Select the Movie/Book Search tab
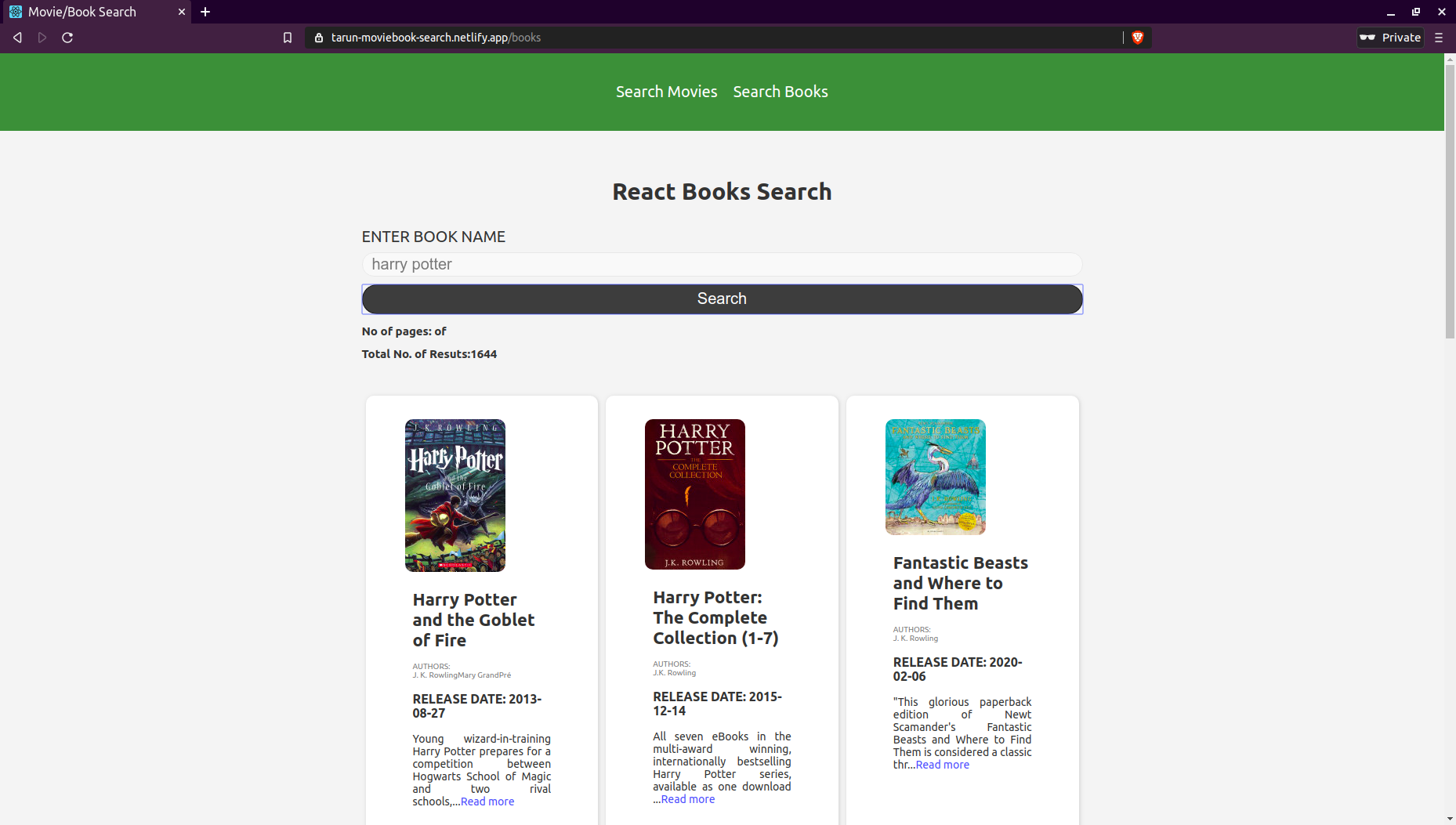The width and height of the screenshot is (1456, 825). 96,12
